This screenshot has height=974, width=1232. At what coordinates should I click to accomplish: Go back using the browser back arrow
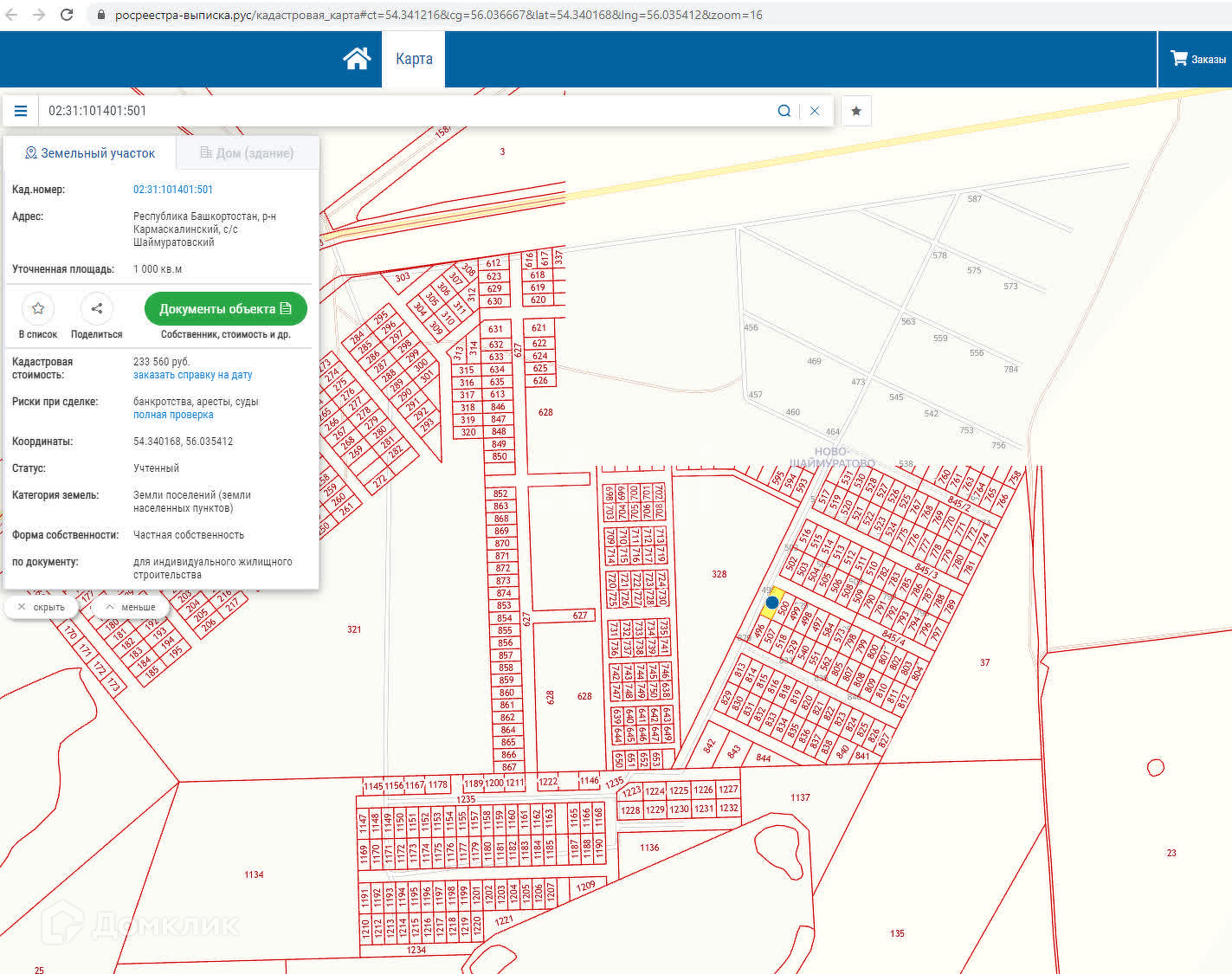pyautogui.click(x=12, y=15)
